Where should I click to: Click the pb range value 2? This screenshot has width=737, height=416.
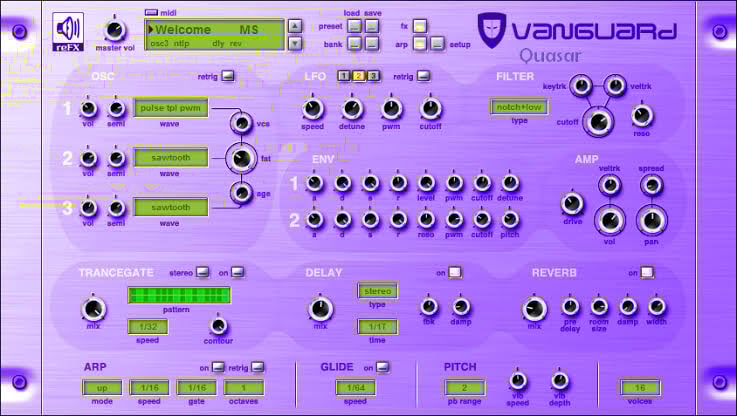[x=464, y=388]
